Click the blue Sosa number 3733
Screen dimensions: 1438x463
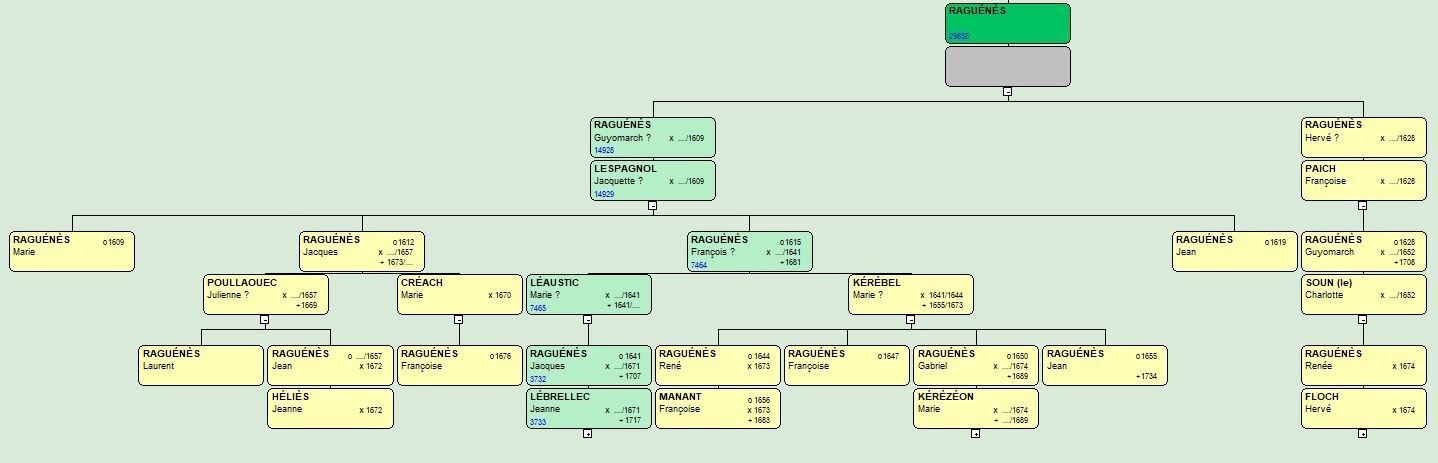coord(538,422)
